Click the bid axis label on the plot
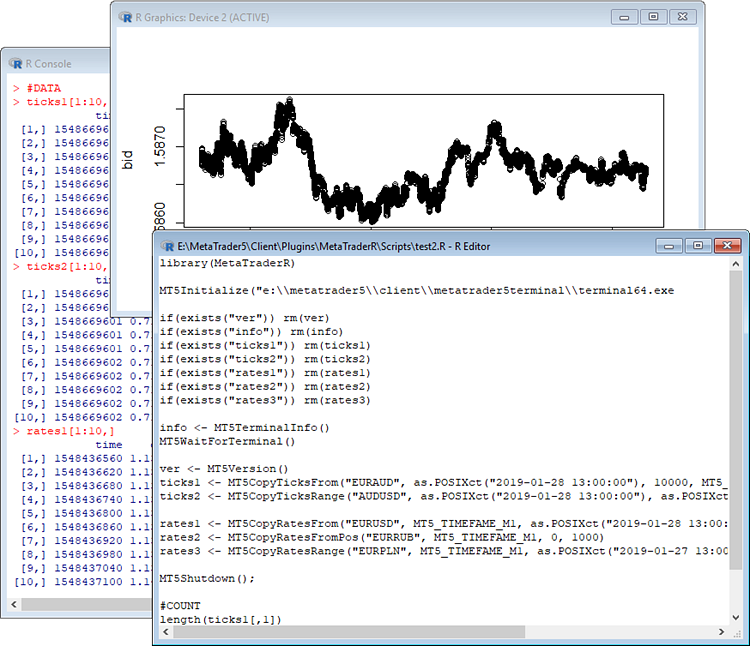 pyautogui.click(x=127, y=159)
